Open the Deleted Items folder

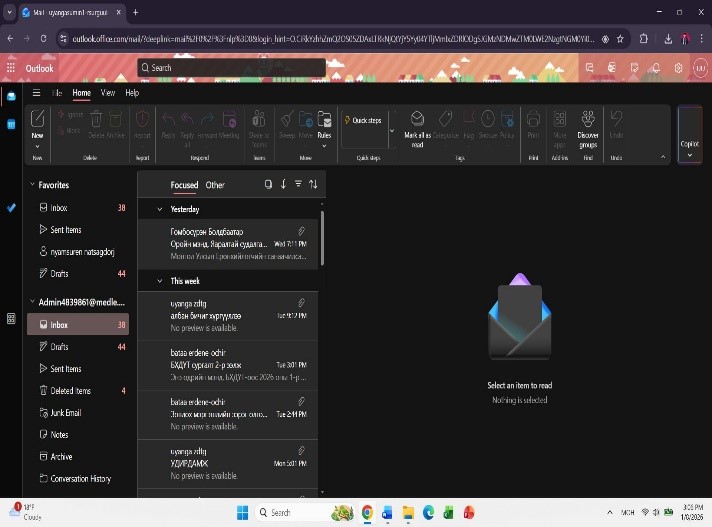(70, 391)
